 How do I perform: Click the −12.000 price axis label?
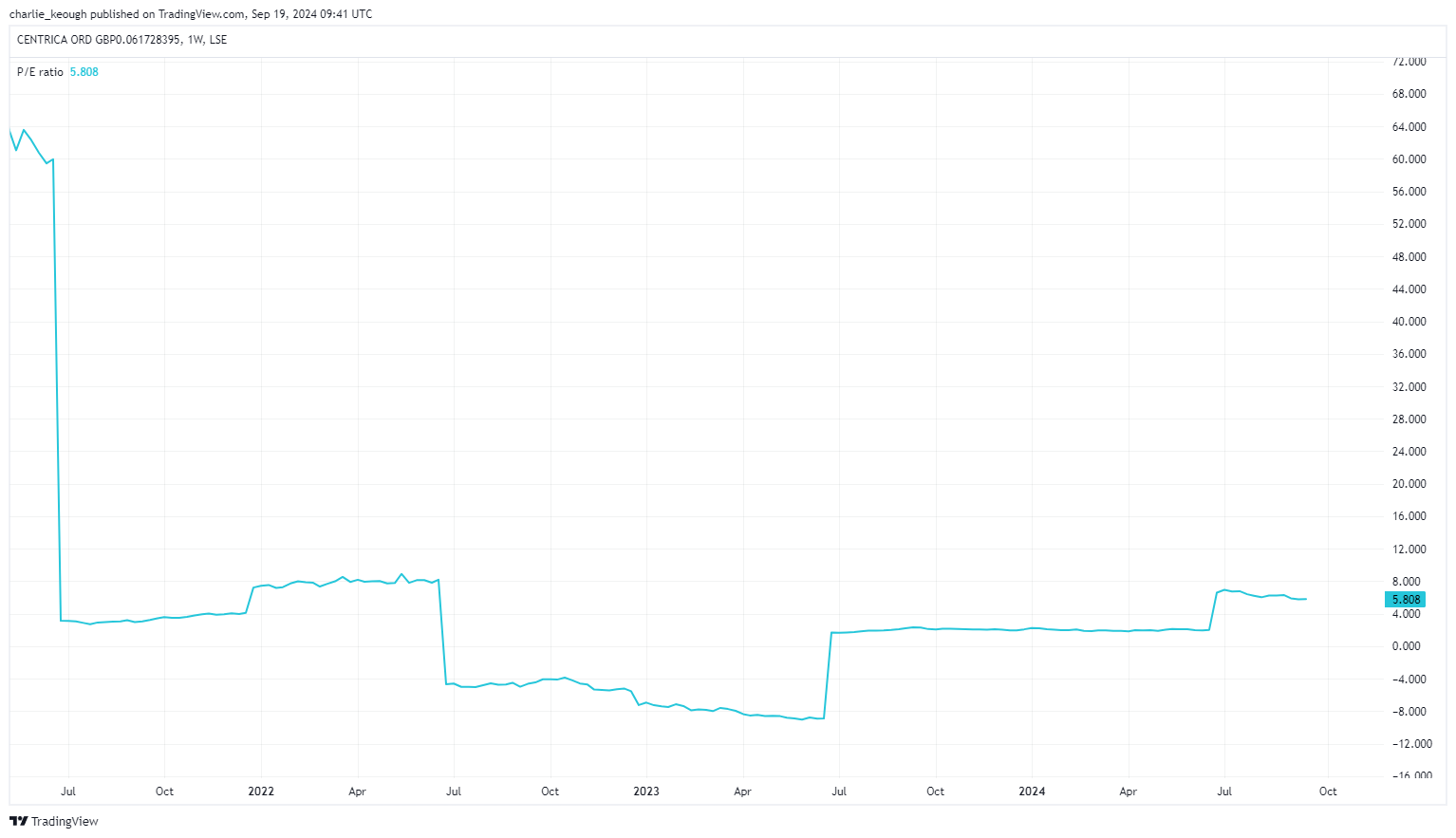(x=1409, y=744)
